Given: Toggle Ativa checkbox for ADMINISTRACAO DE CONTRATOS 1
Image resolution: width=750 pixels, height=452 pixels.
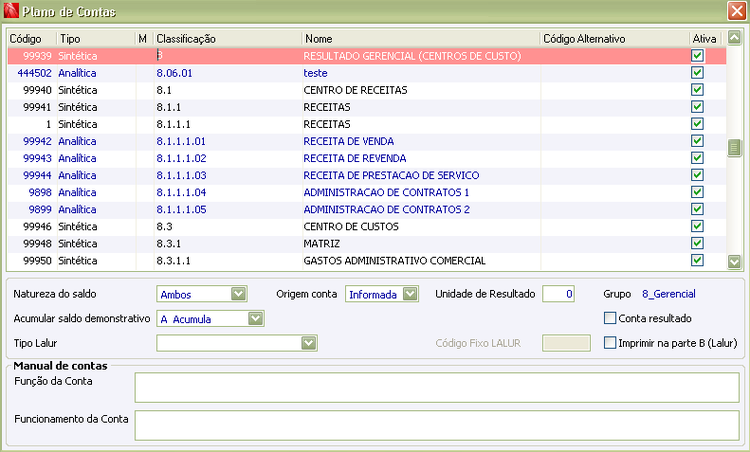Looking at the screenshot, I should pyautogui.click(x=697, y=192).
